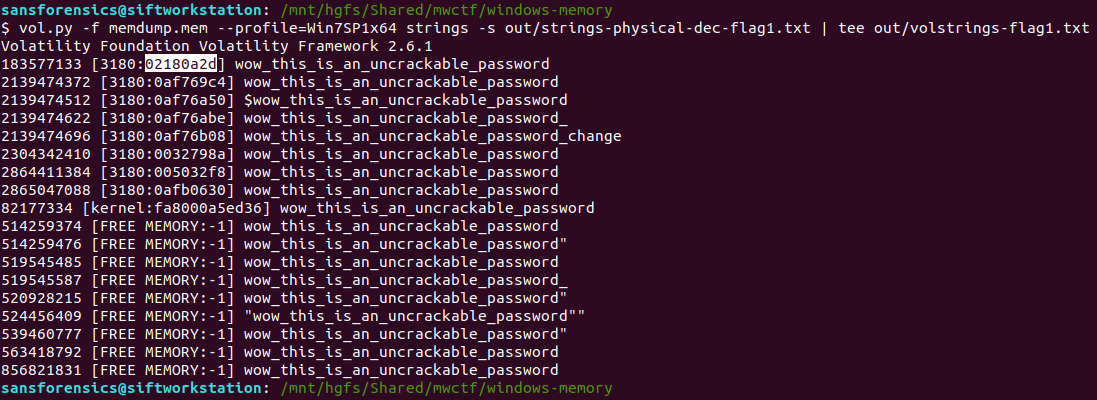This screenshot has height=400, width=1097.
Task: Click the [3180:0afb0630] address
Action: click(163, 190)
